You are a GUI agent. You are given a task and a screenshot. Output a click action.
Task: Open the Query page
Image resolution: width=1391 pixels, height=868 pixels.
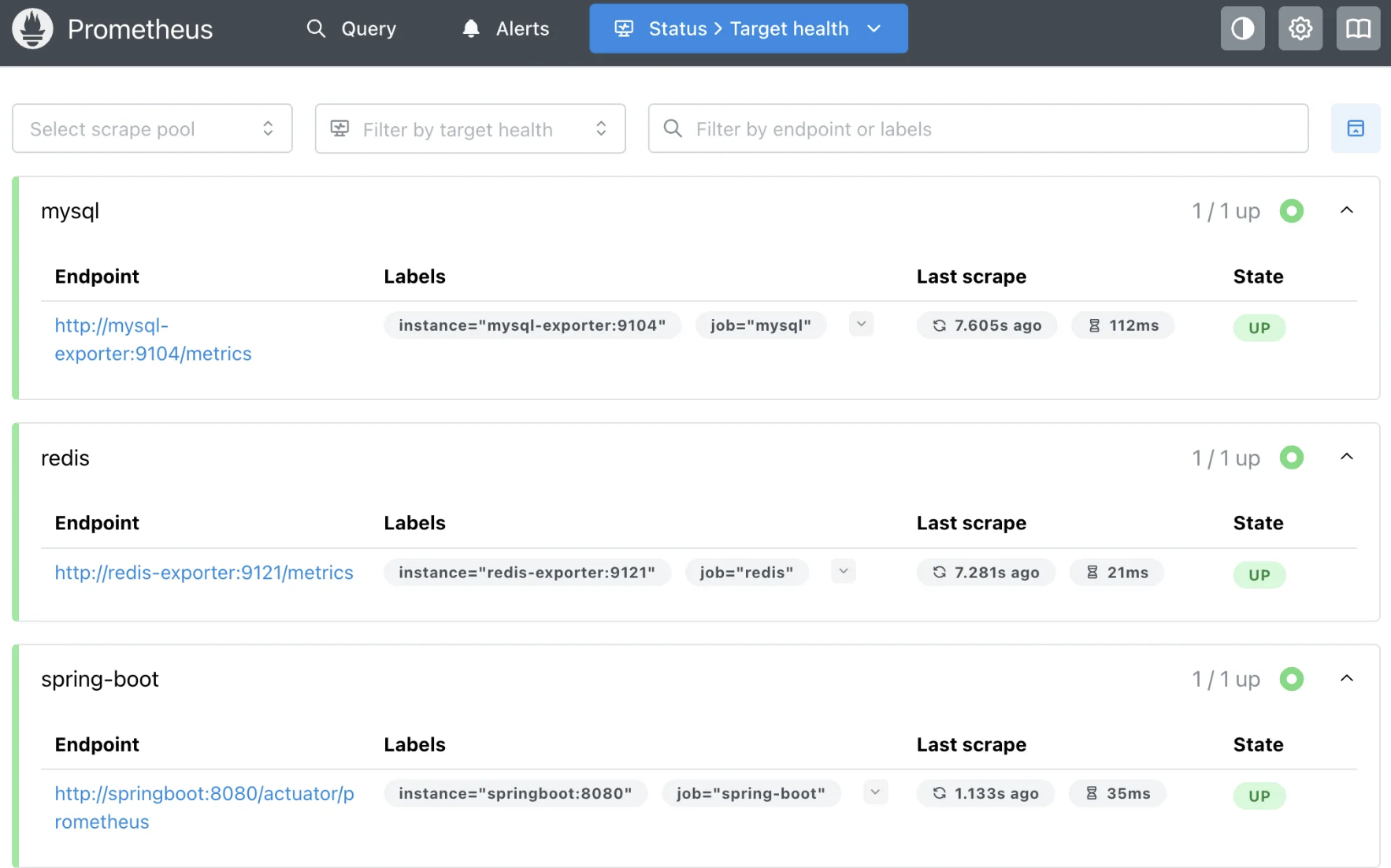[351, 29]
